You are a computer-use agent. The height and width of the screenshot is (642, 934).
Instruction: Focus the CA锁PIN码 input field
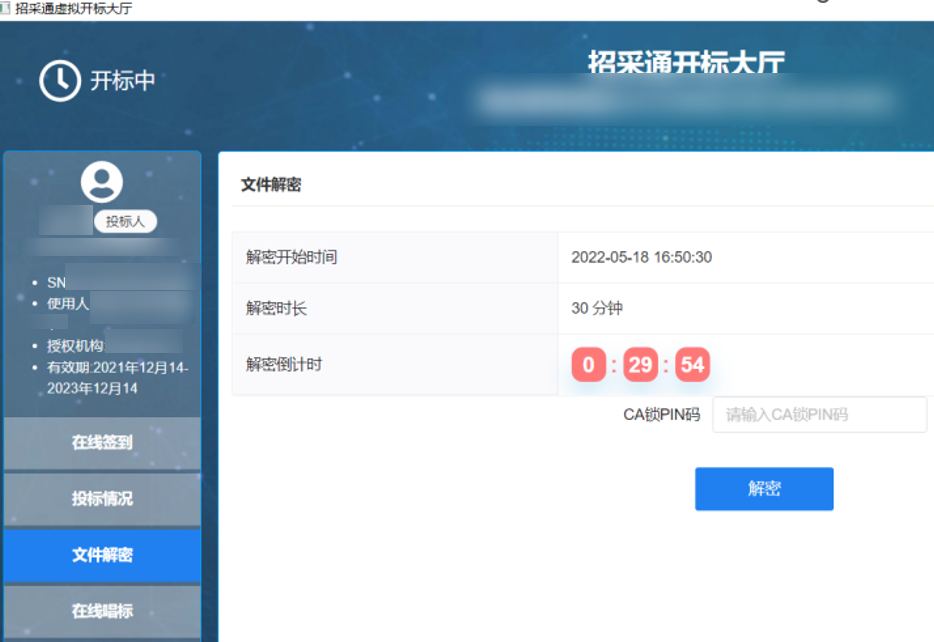pos(819,415)
